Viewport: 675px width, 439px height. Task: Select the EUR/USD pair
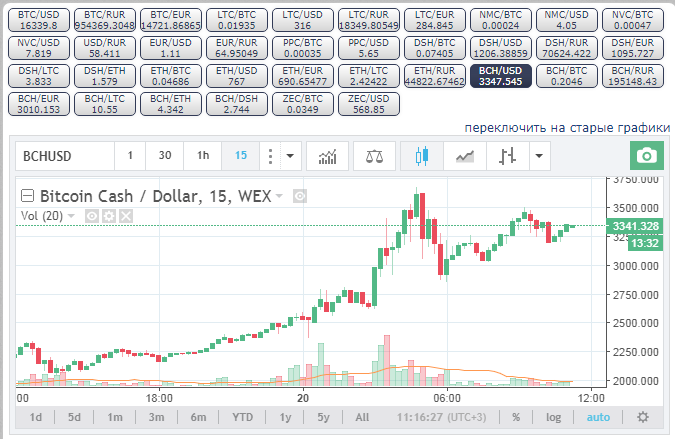click(x=170, y=48)
